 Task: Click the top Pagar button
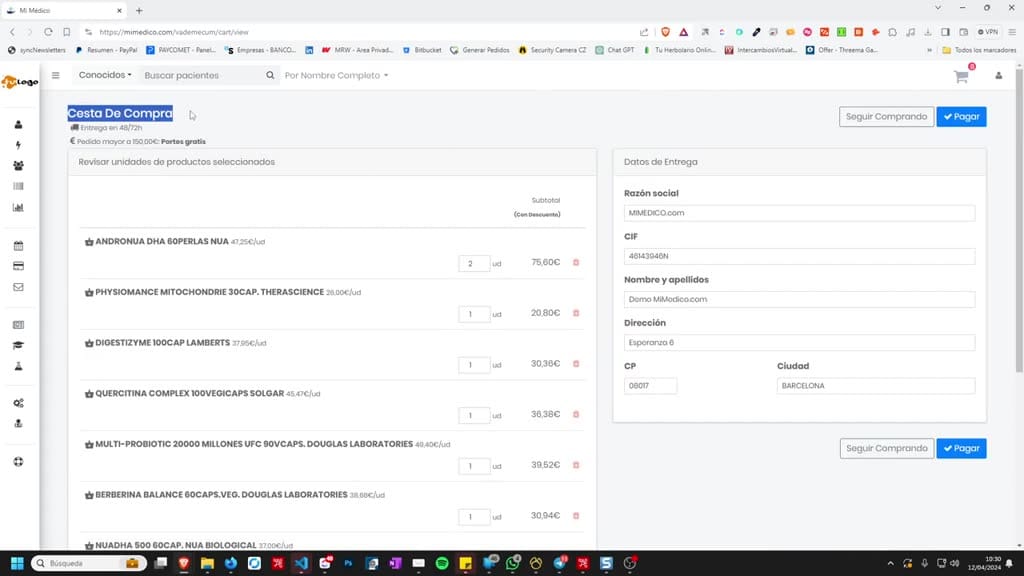961,116
